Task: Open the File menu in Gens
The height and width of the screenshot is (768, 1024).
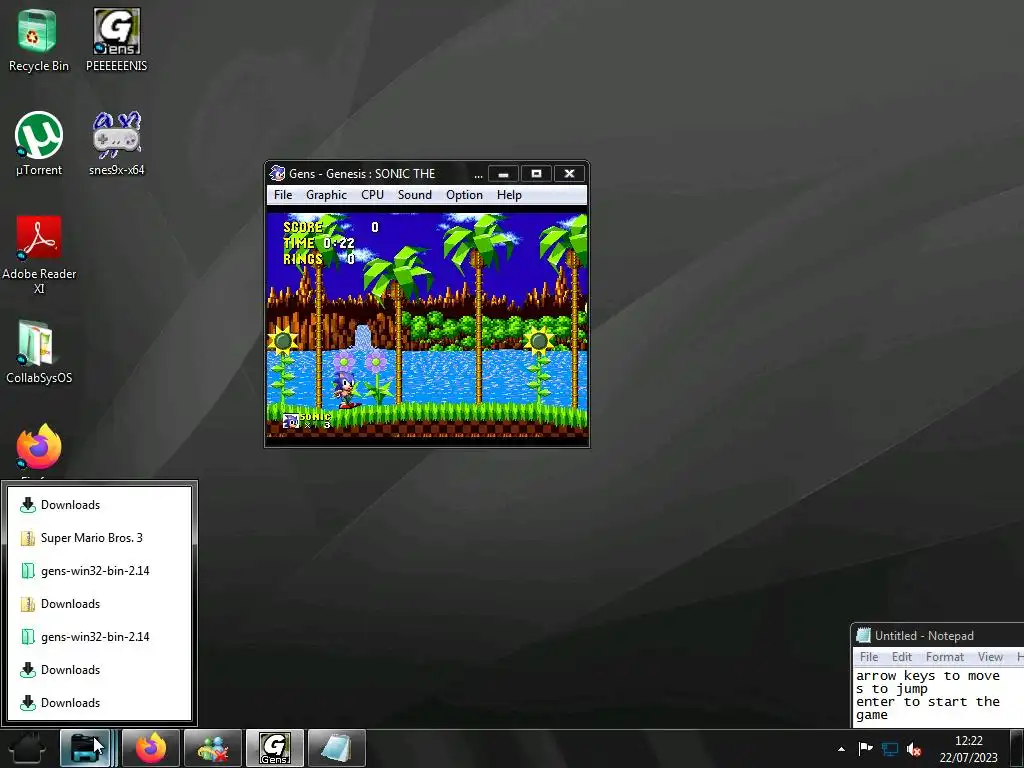Action: [283, 195]
